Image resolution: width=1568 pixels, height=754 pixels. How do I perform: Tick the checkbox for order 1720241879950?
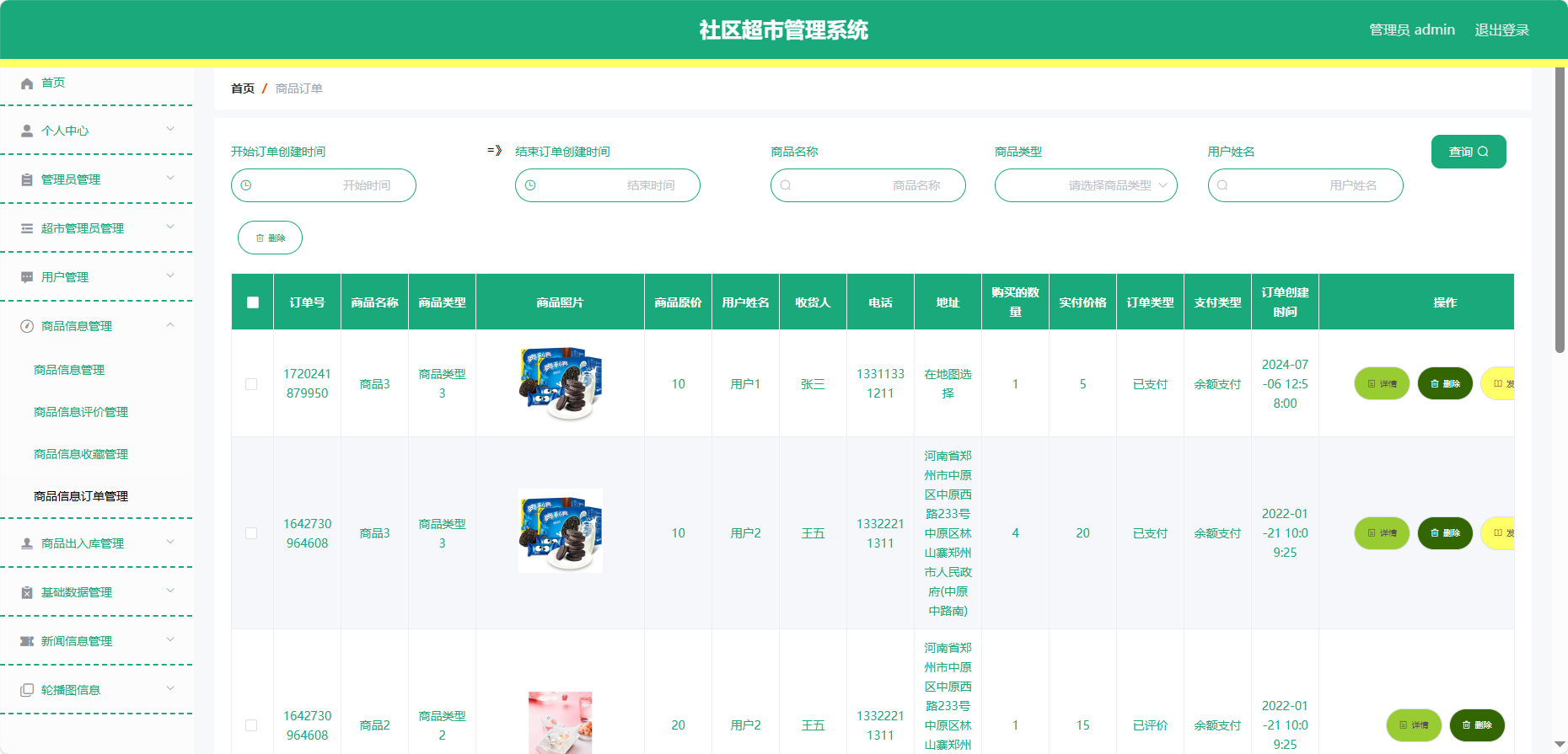click(x=251, y=384)
